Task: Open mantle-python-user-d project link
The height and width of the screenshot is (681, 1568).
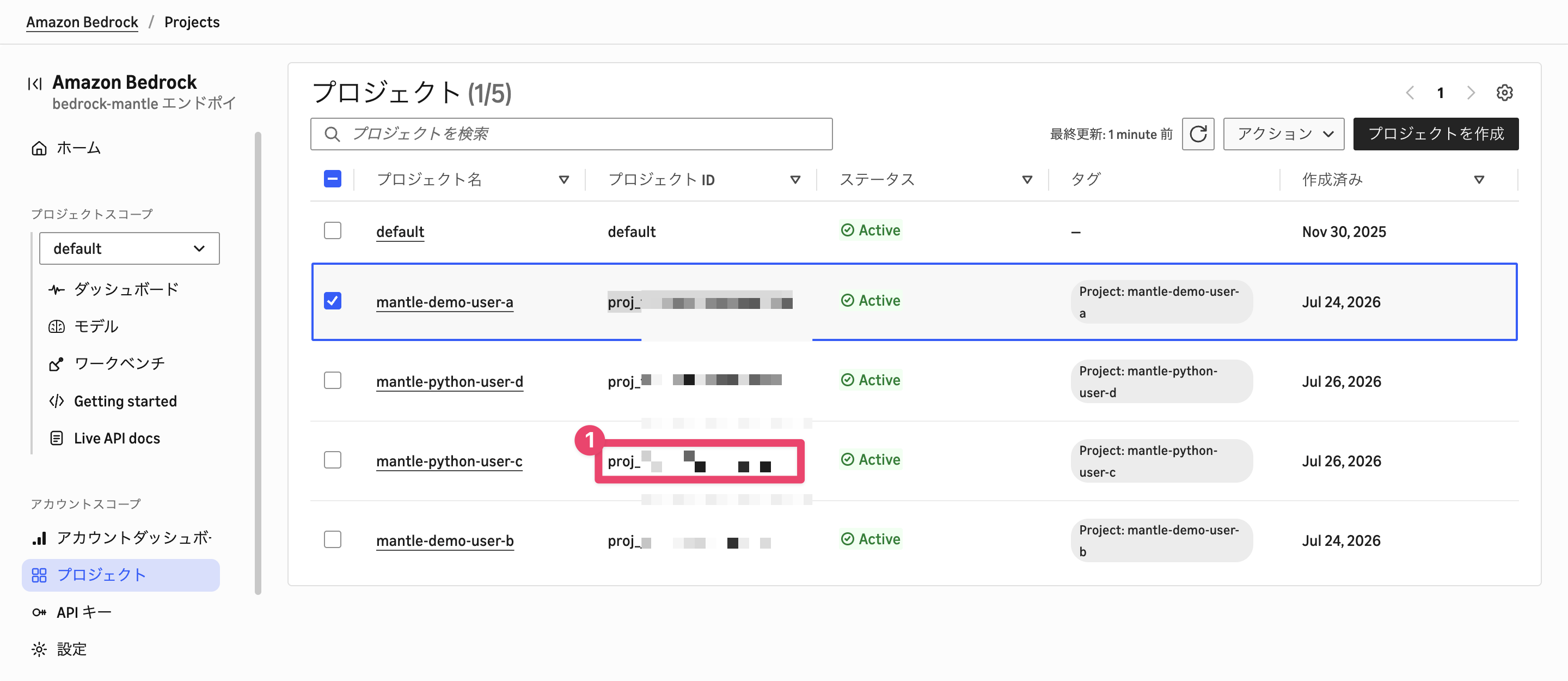Action: [449, 381]
